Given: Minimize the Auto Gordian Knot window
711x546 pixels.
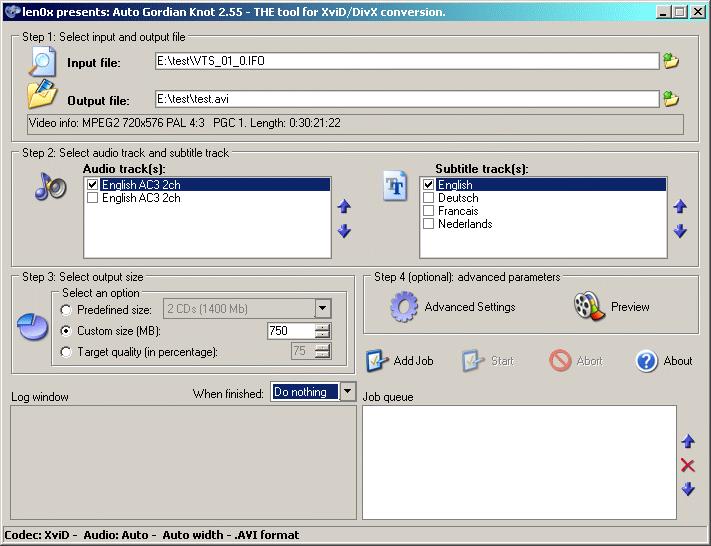Looking at the screenshot, I should (663, 12).
